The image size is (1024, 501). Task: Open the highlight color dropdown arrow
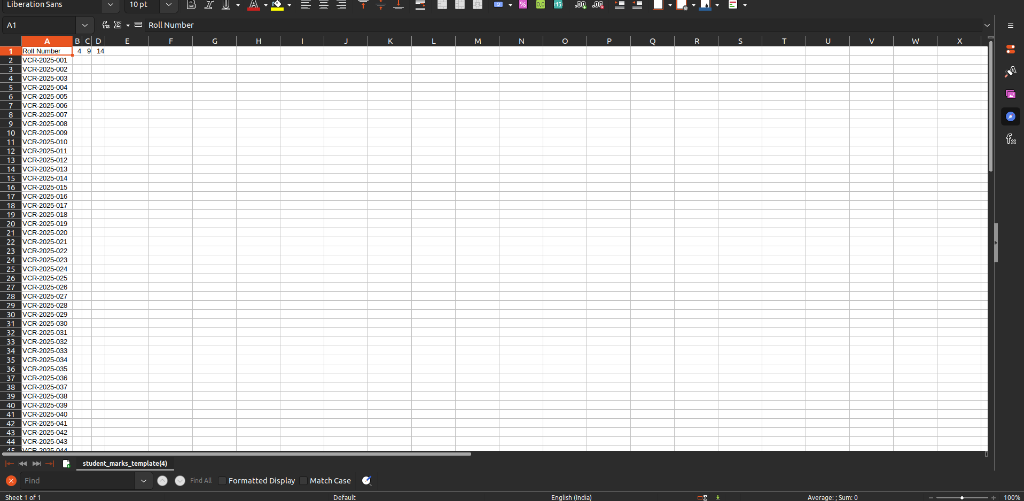coord(288,5)
